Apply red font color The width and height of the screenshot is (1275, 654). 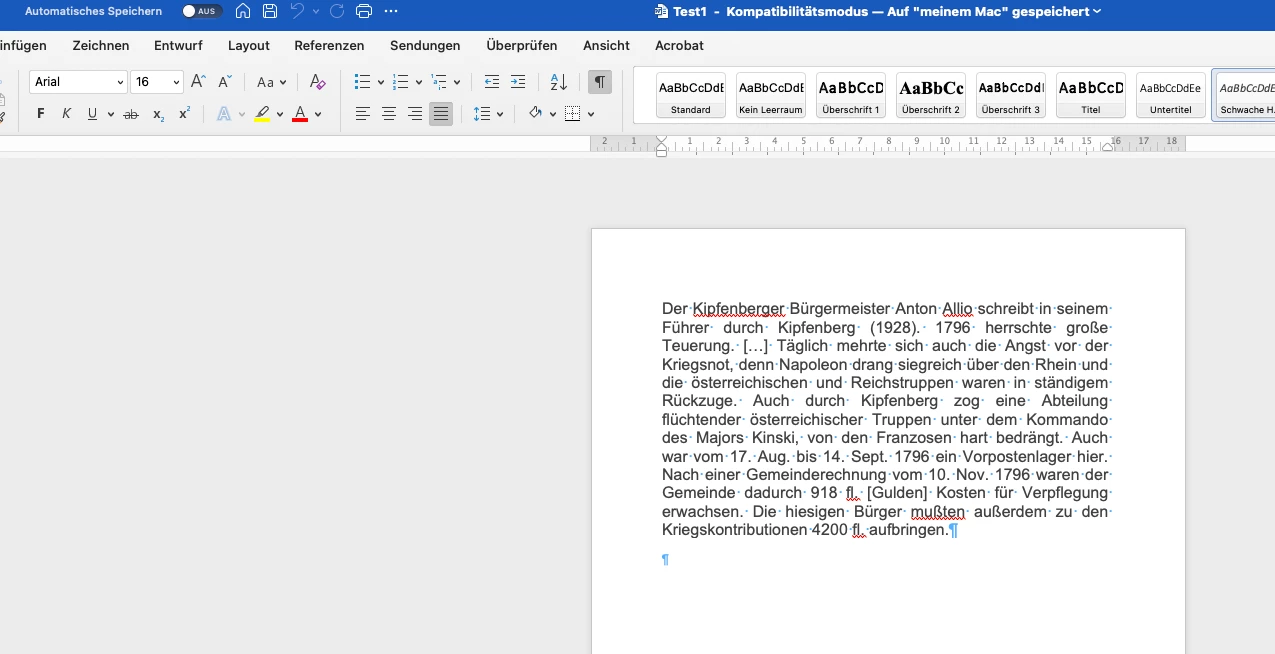pos(300,114)
